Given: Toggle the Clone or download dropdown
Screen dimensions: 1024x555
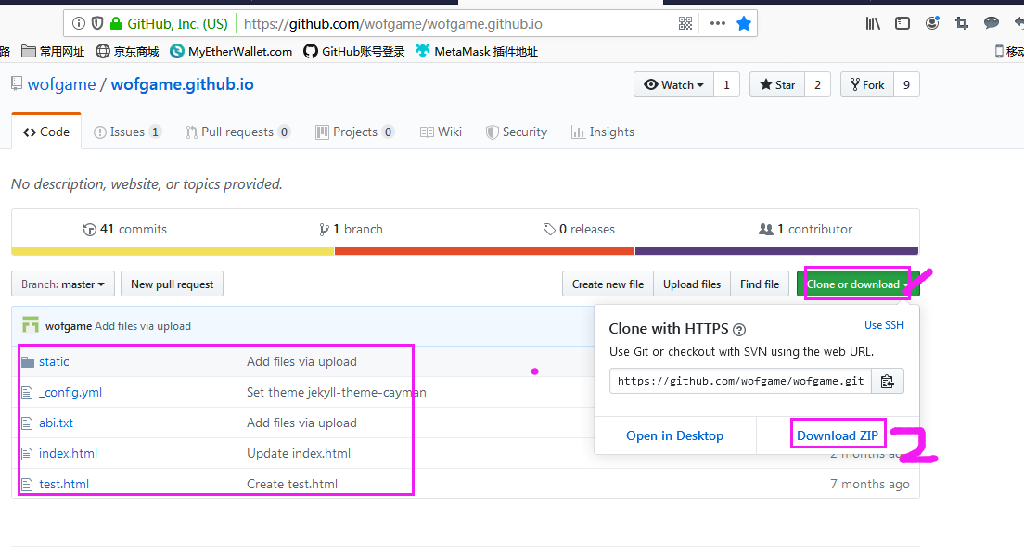Looking at the screenshot, I should pos(857,284).
